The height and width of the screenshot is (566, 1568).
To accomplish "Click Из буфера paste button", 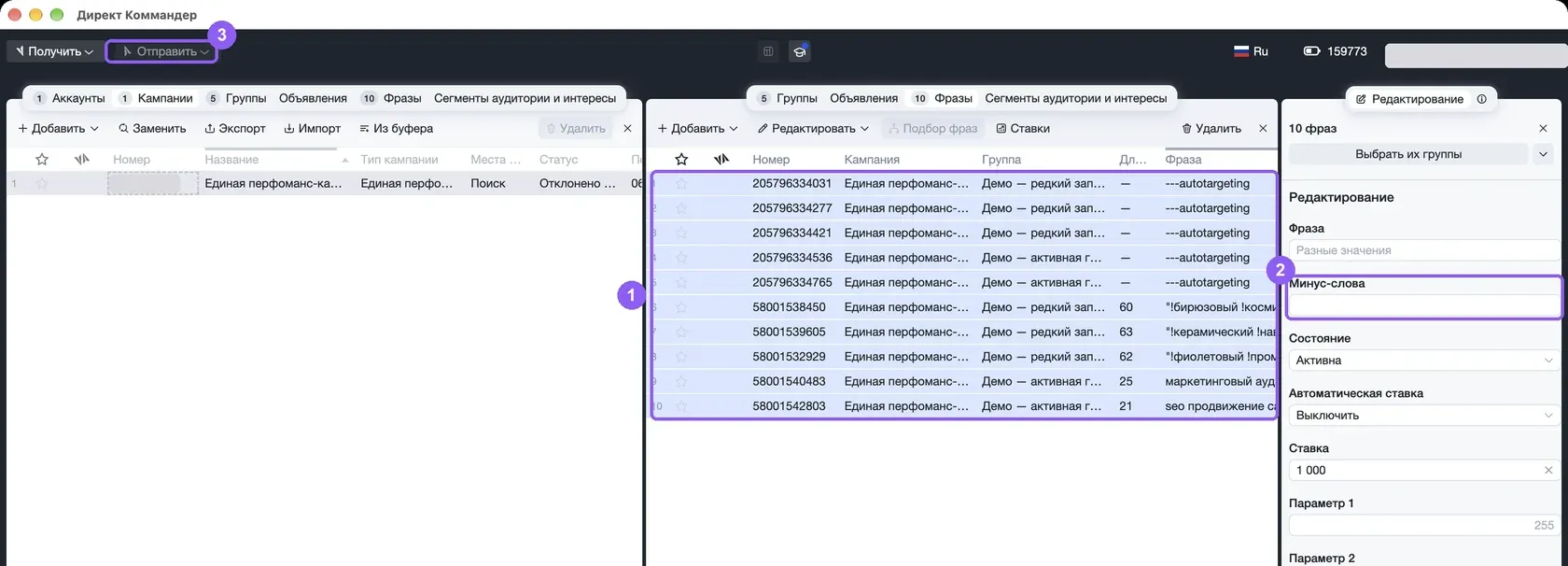I will [397, 128].
